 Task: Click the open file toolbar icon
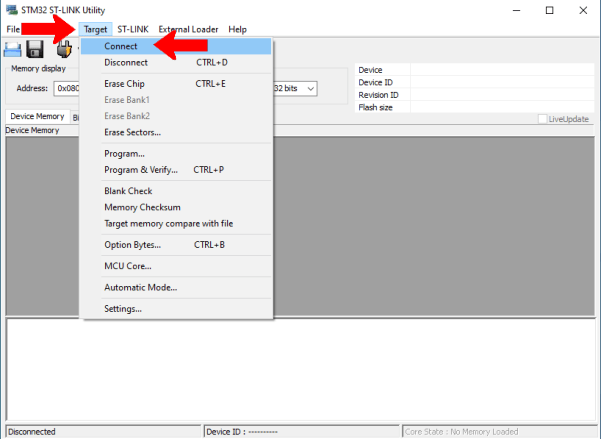click(x=13, y=49)
